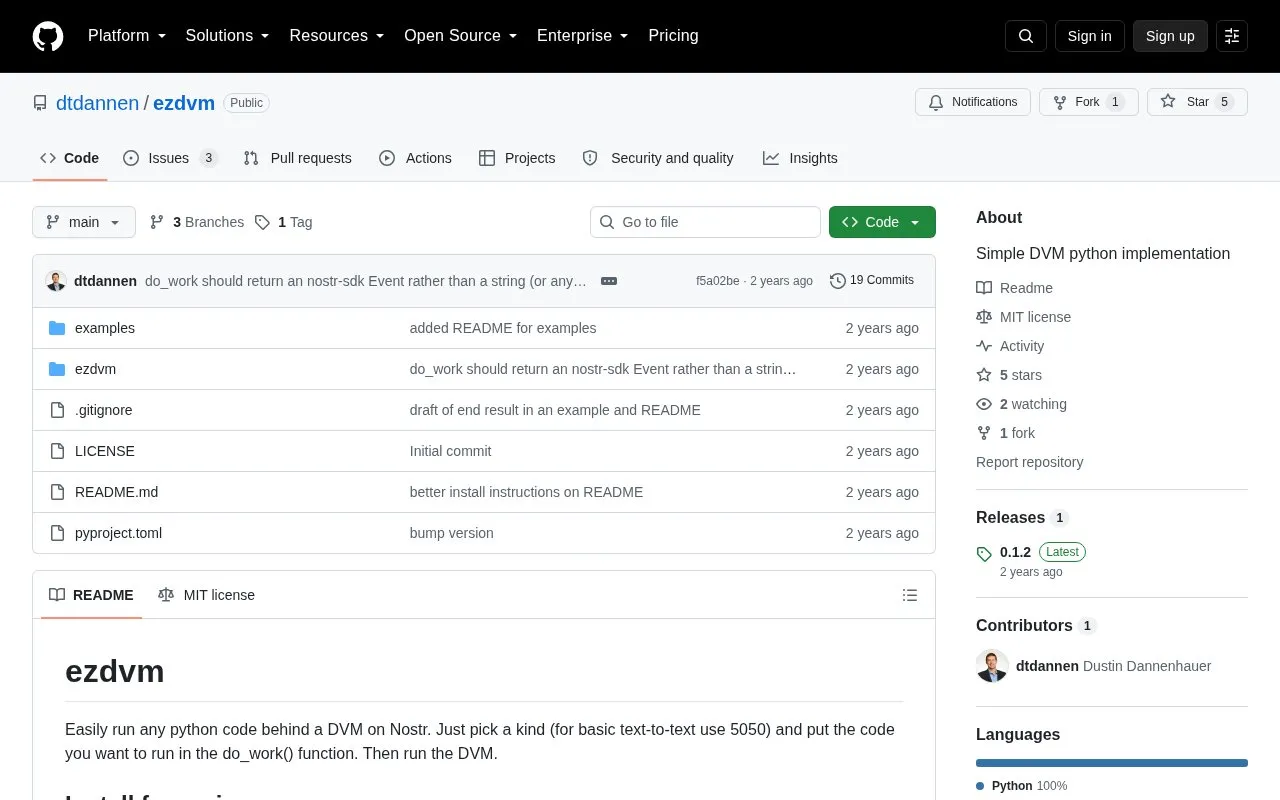
Task: Click the Notifications bell button
Action: point(973,102)
